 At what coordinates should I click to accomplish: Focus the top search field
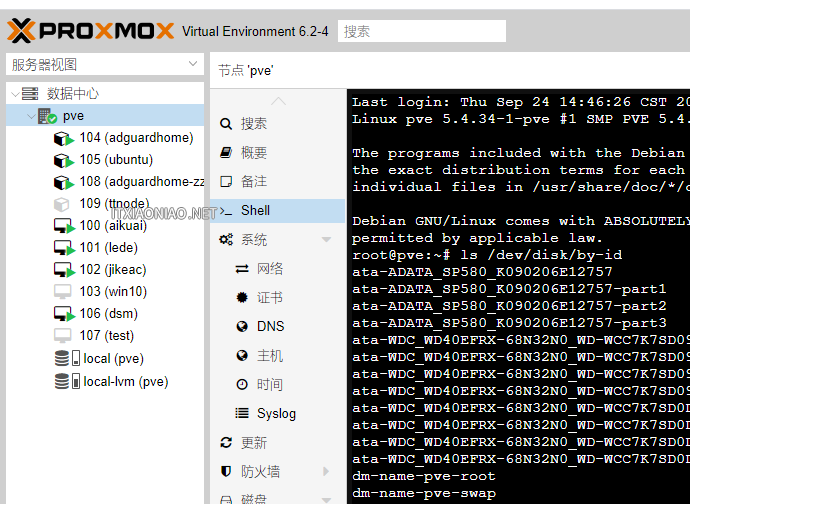(422, 31)
